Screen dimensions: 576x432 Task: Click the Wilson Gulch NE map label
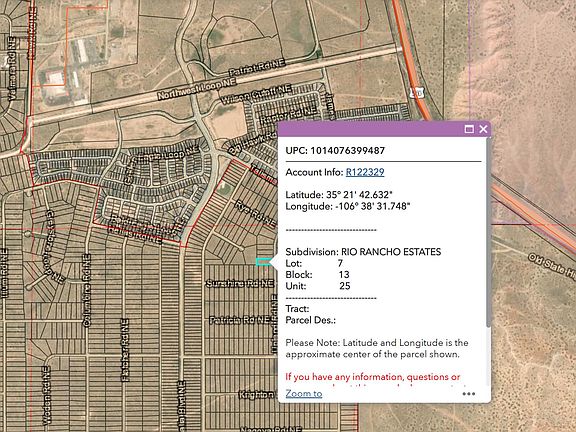256,94
